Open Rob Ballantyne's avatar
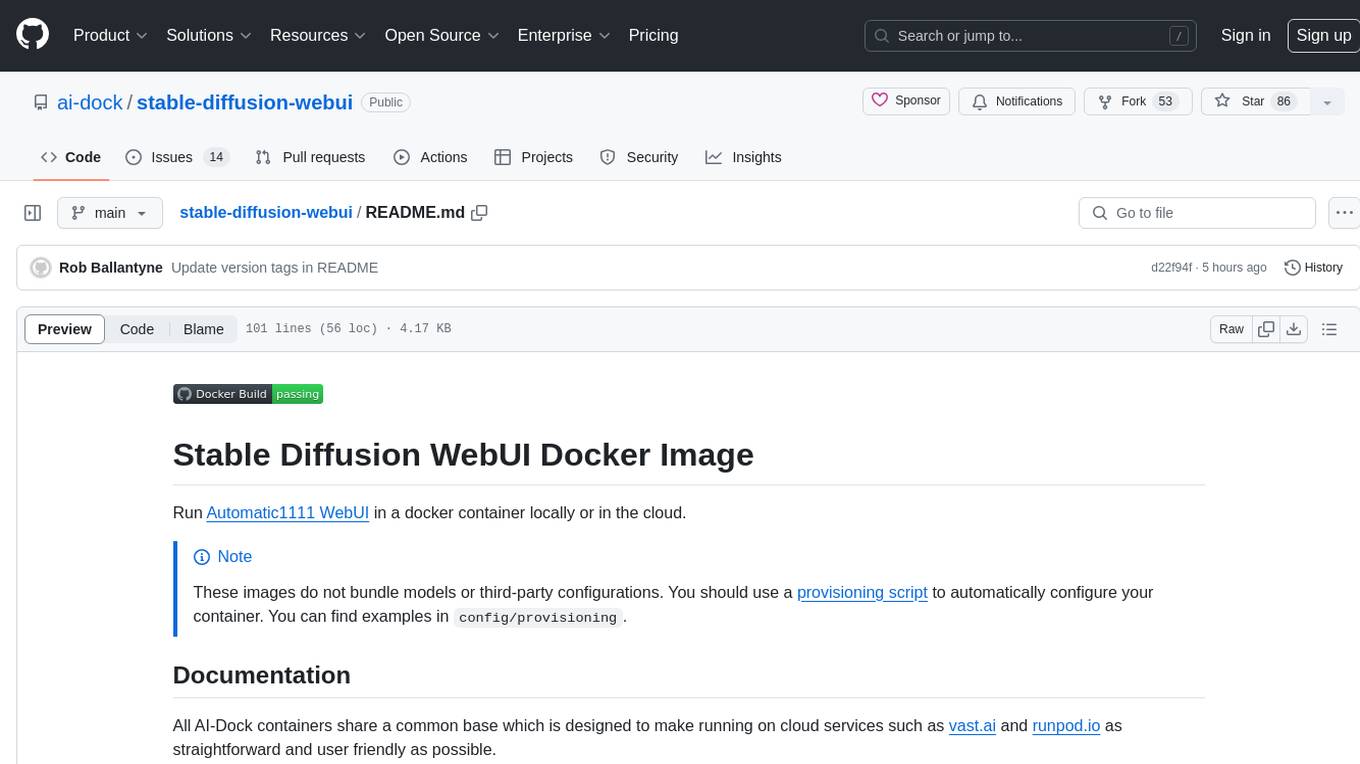1360x764 pixels. pos(41,267)
